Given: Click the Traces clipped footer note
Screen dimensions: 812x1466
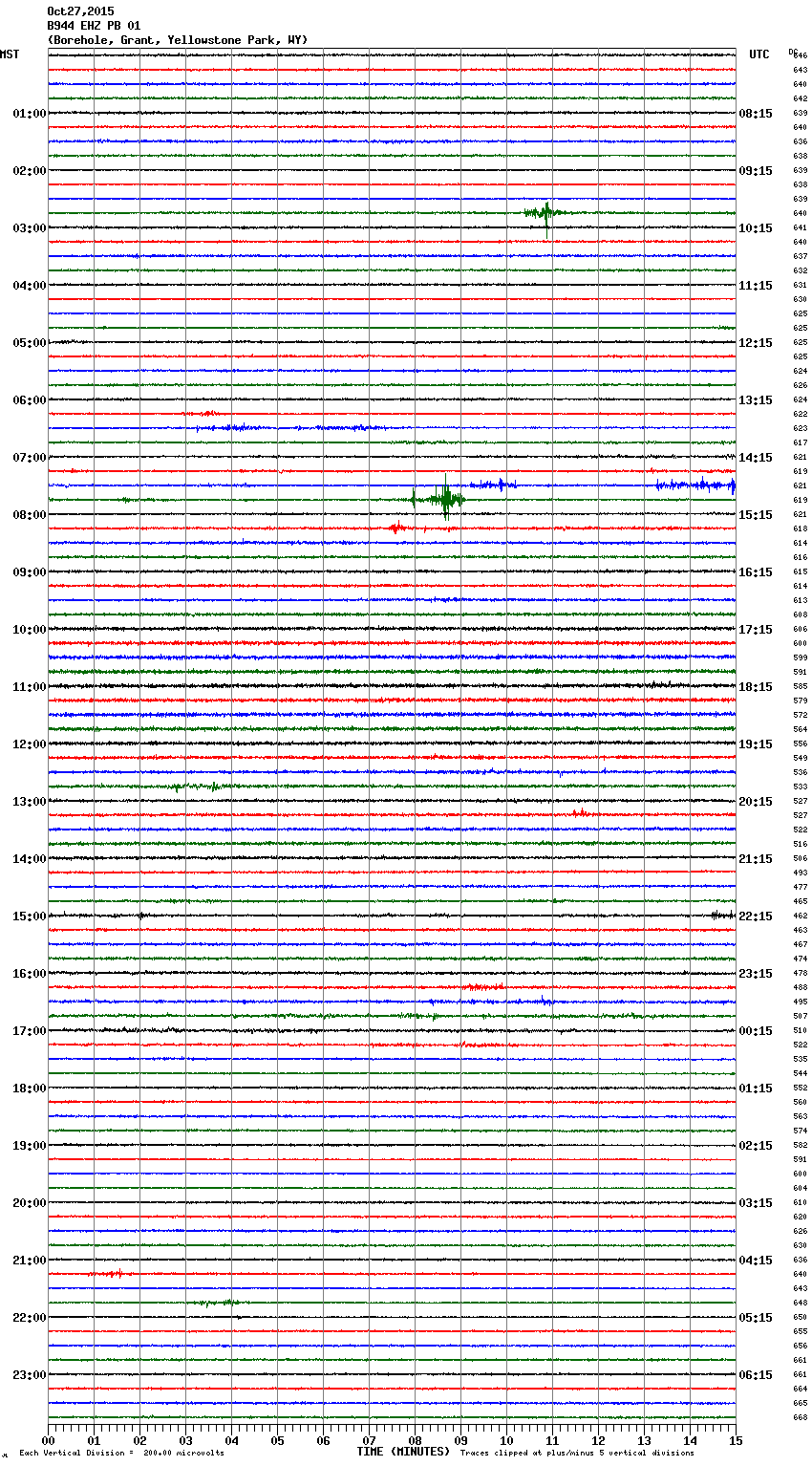Looking at the screenshot, I should click(577, 1454).
